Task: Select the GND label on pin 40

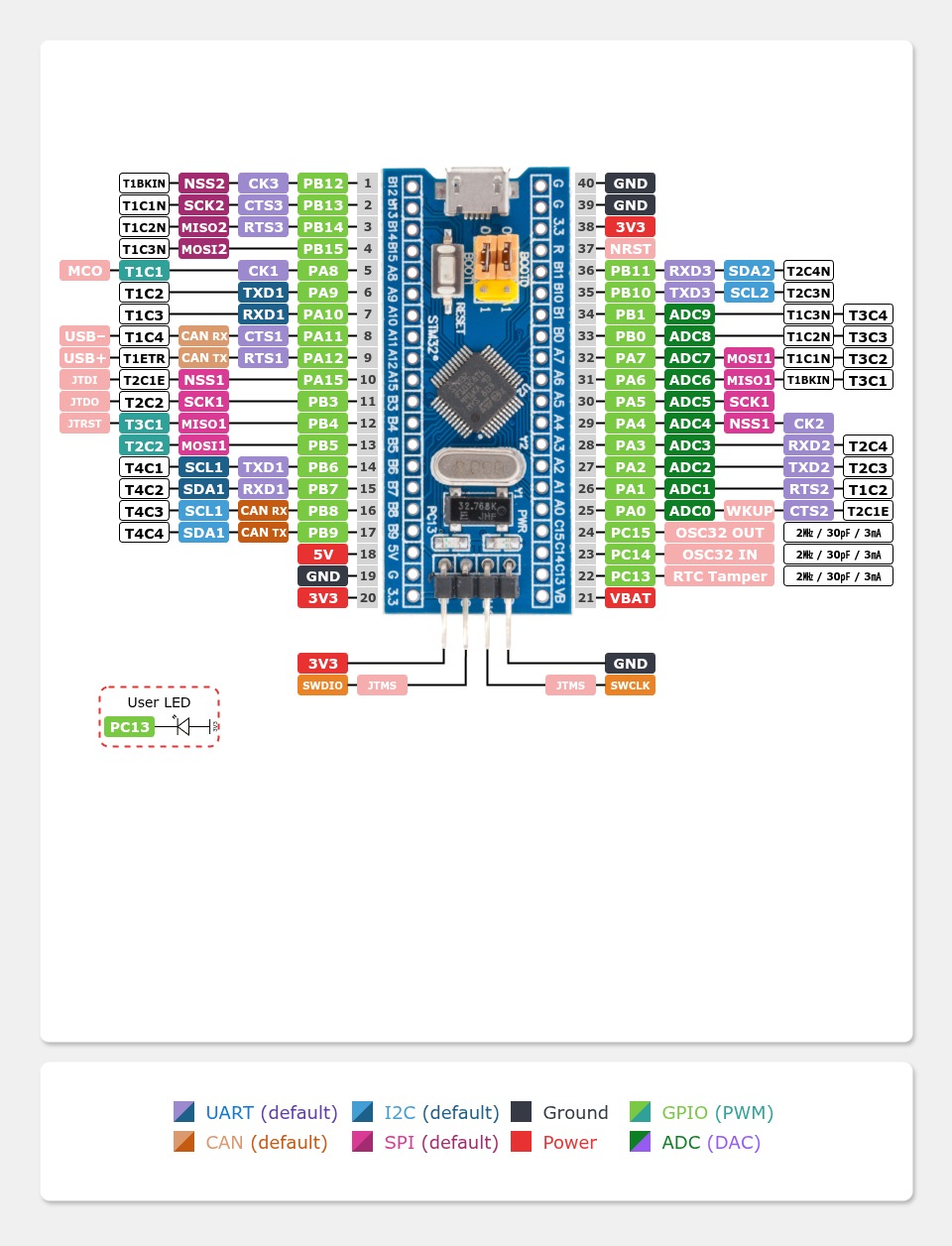Action: 630,183
